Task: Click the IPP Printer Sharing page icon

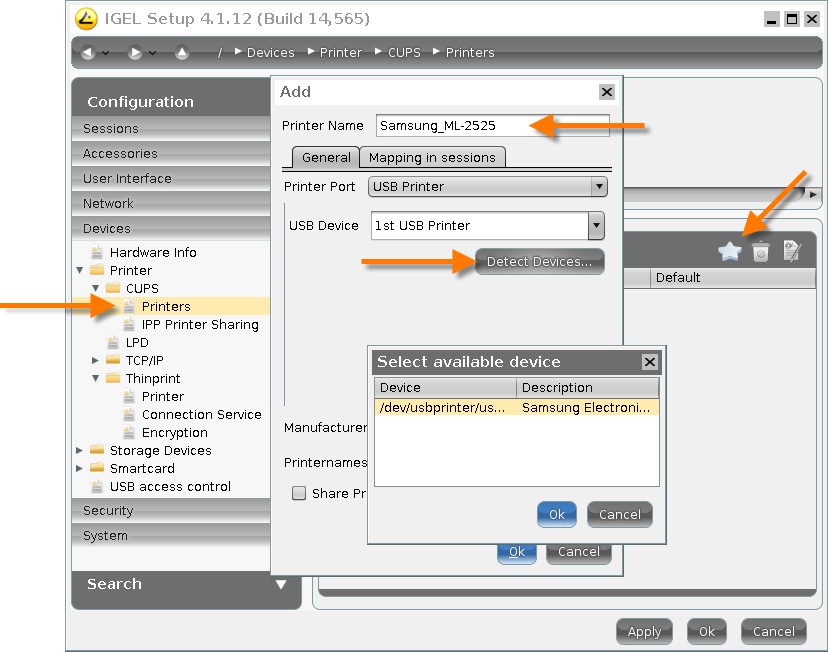Action: (129, 324)
